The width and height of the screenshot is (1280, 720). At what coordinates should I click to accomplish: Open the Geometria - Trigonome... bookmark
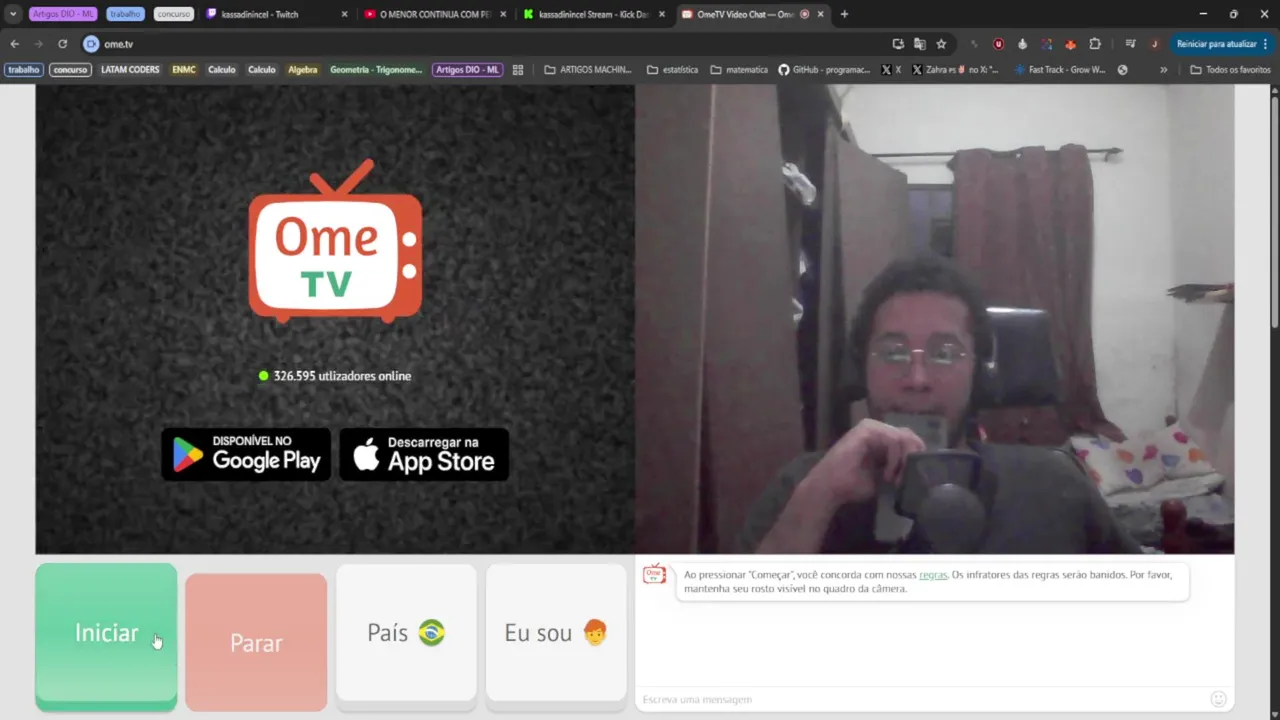[376, 70]
